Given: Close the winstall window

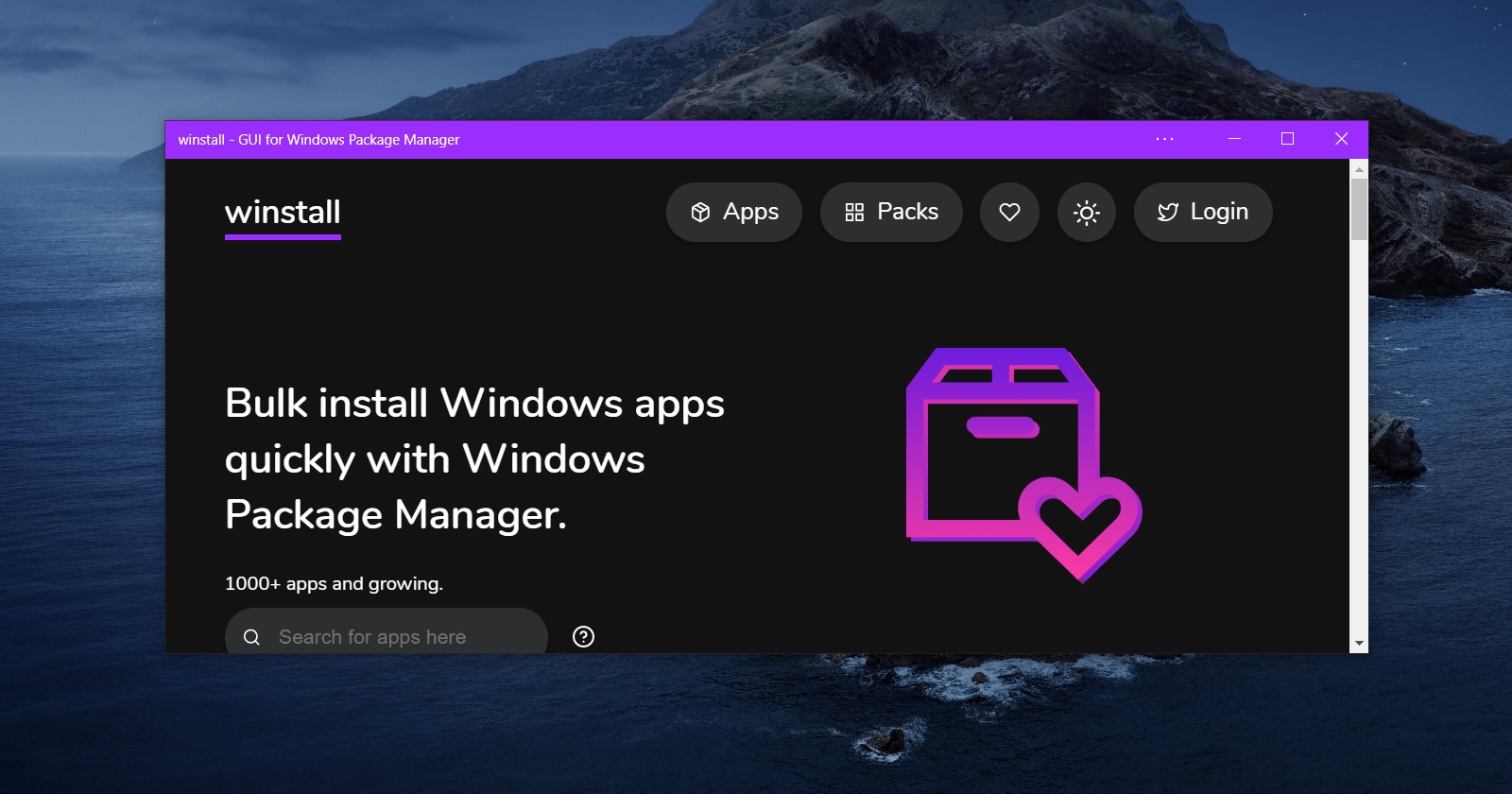Looking at the screenshot, I should [1341, 139].
